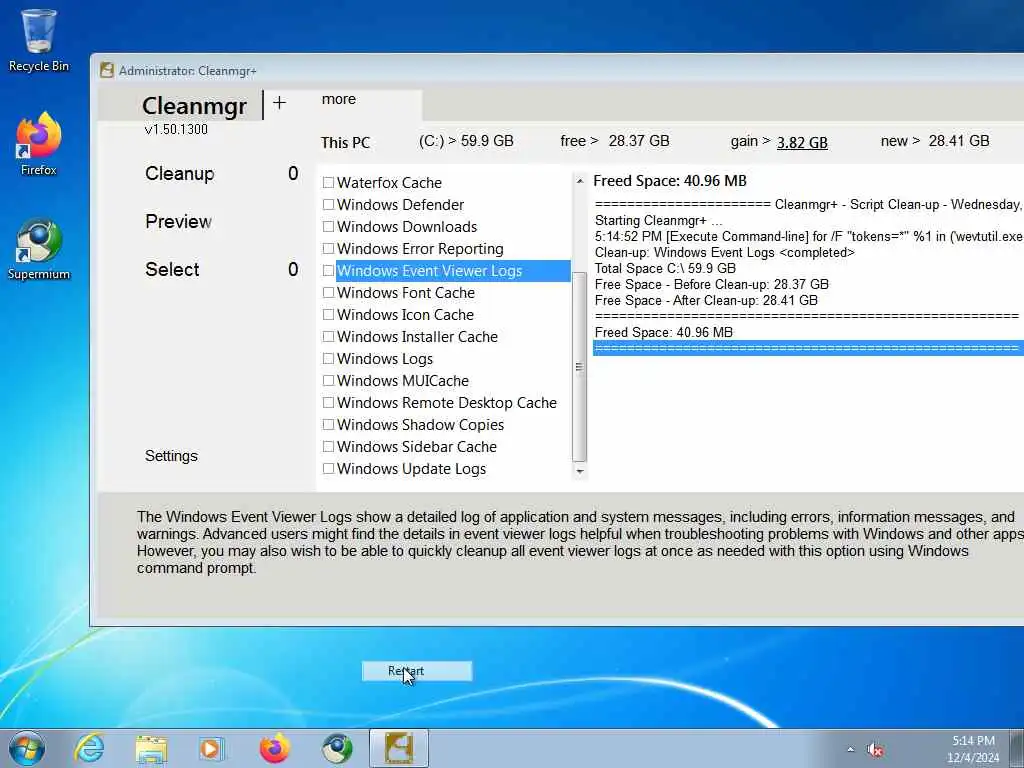Viewport: 1024px width, 768px height.
Task: Select the 'Windows Shadow Copies' list label
Action: pos(421,424)
